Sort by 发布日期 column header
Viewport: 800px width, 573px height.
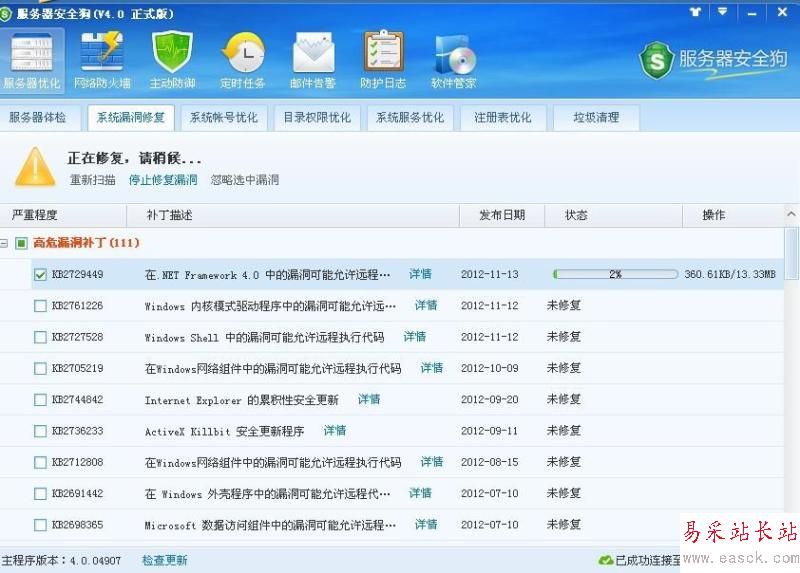(x=502, y=215)
